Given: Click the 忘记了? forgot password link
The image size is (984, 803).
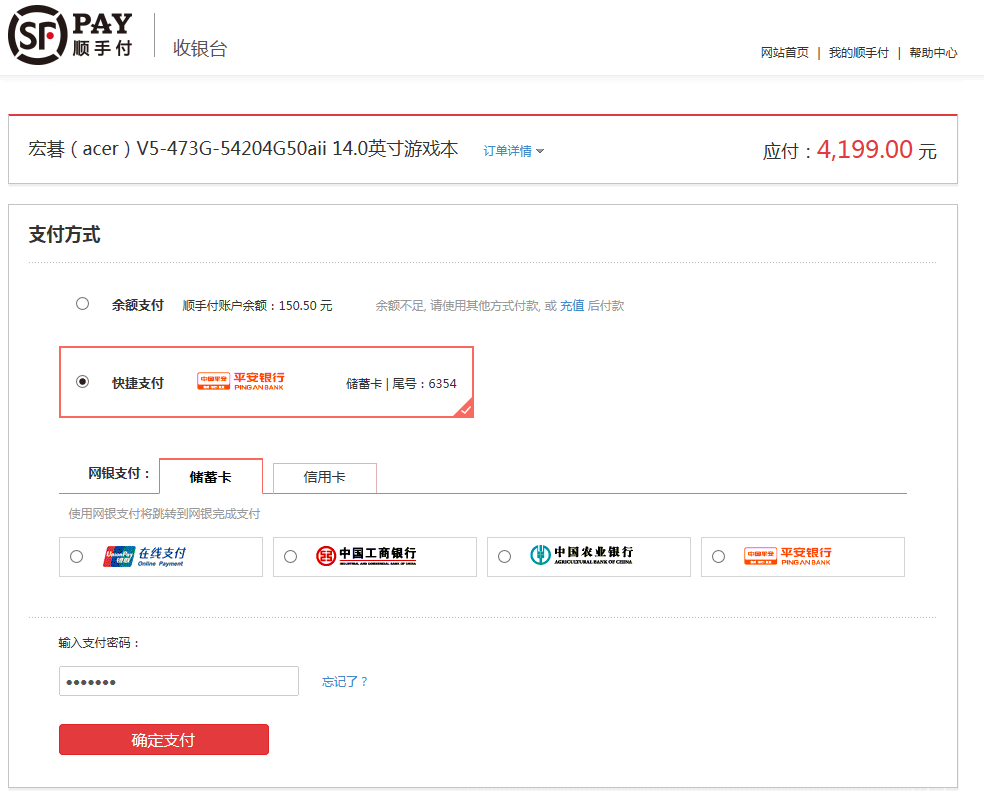Looking at the screenshot, I should coord(345,681).
